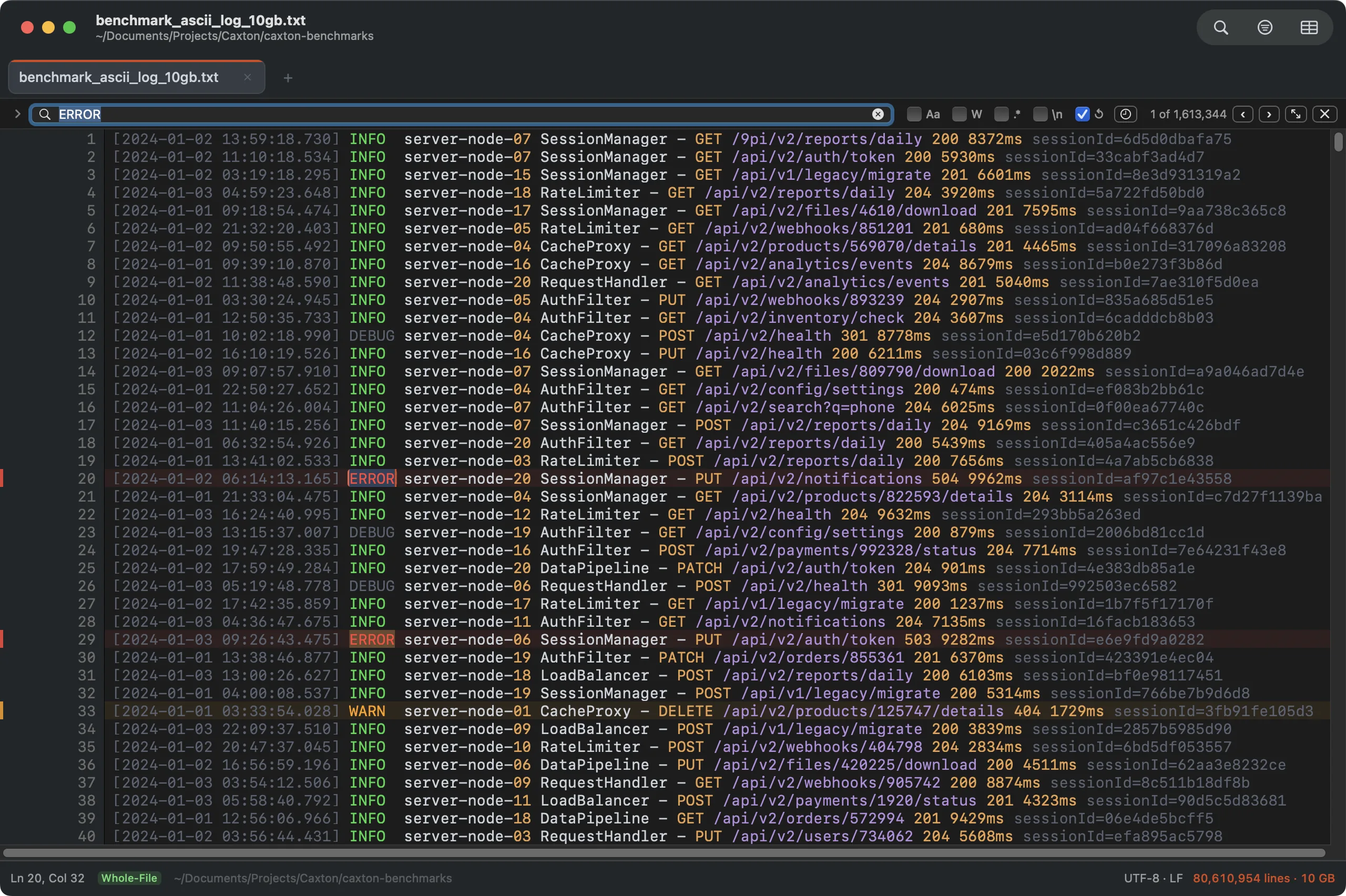
Task: Add a new tab with plus button
Action: pos(288,78)
